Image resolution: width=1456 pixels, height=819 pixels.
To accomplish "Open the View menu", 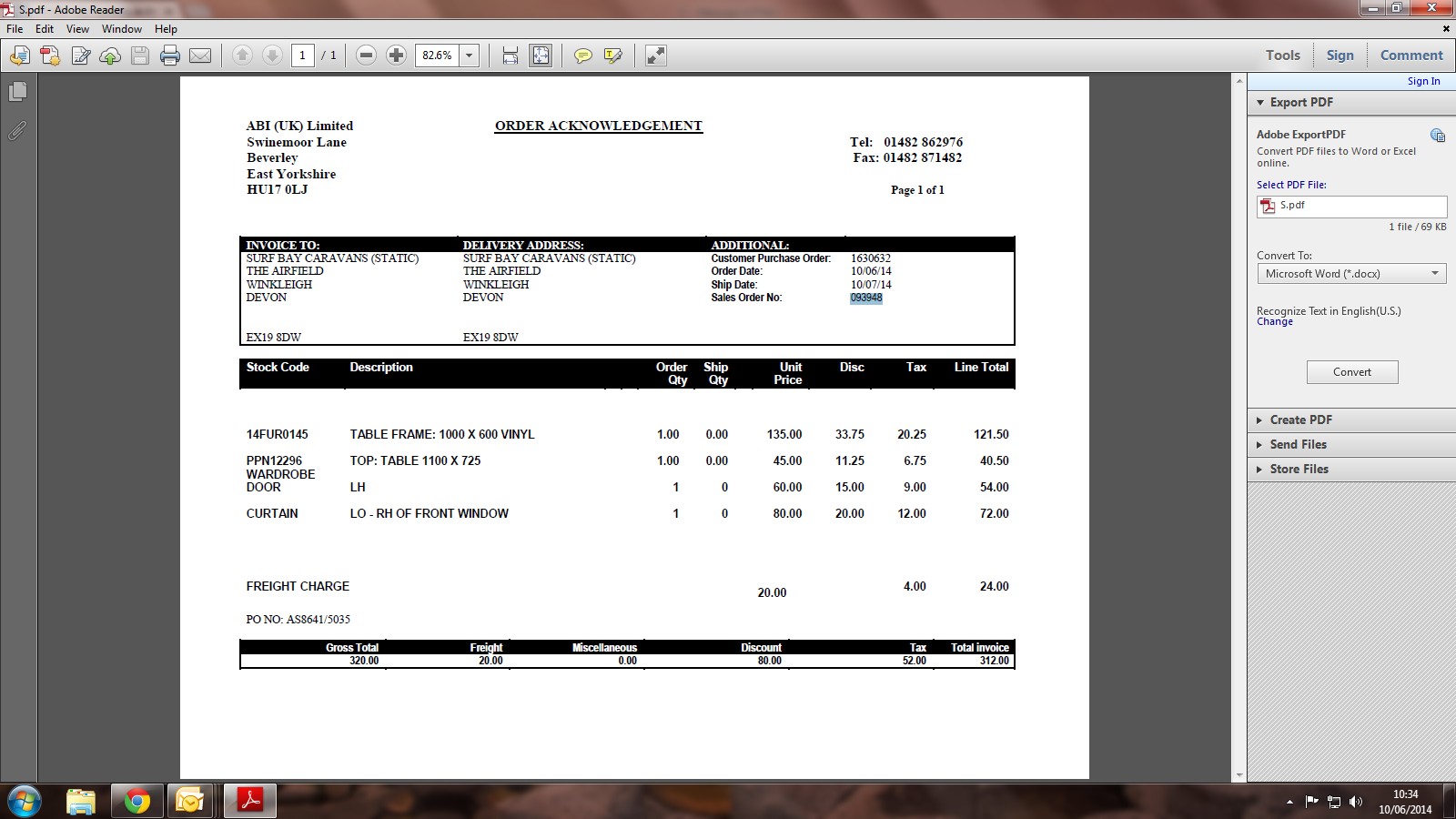I will click(x=77, y=29).
